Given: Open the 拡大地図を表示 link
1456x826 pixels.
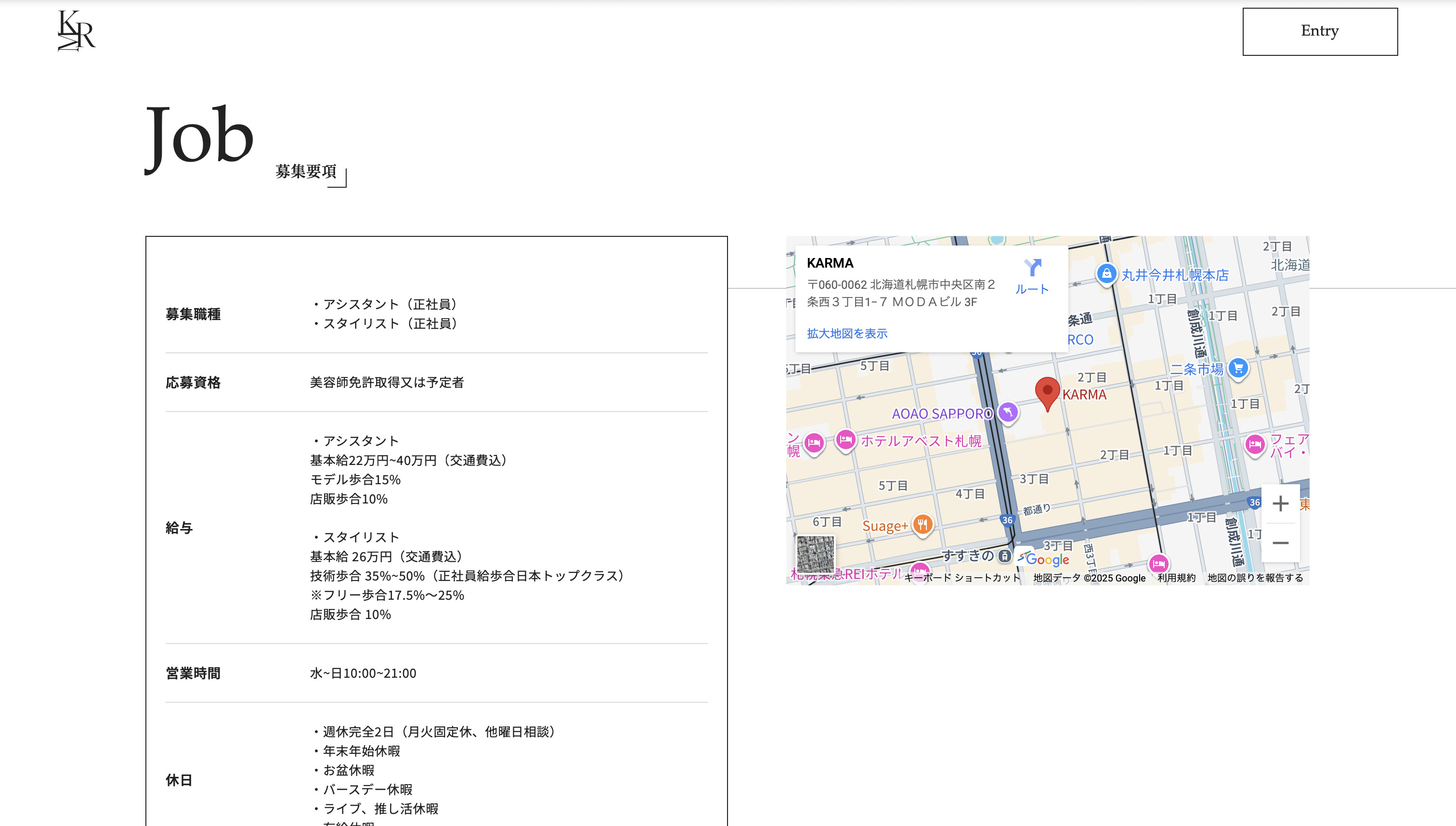Looking at the screenshot, I should coord(846,334).
